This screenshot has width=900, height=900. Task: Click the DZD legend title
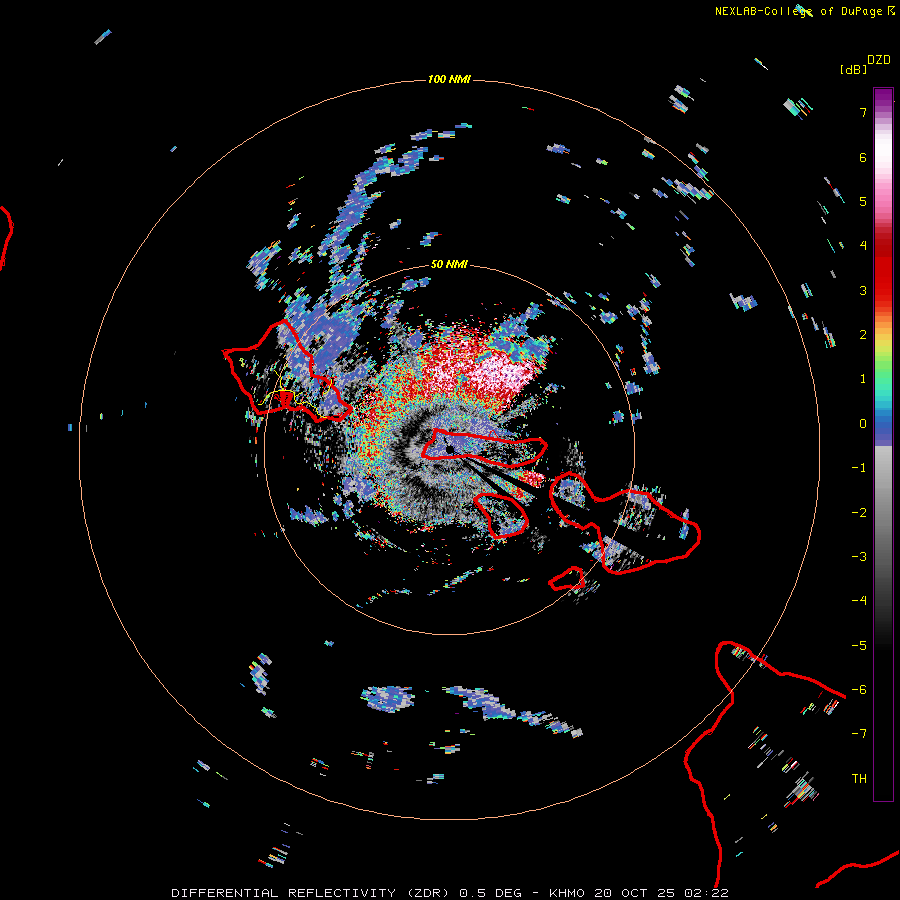pyautogui.click(x=879, y=60)
